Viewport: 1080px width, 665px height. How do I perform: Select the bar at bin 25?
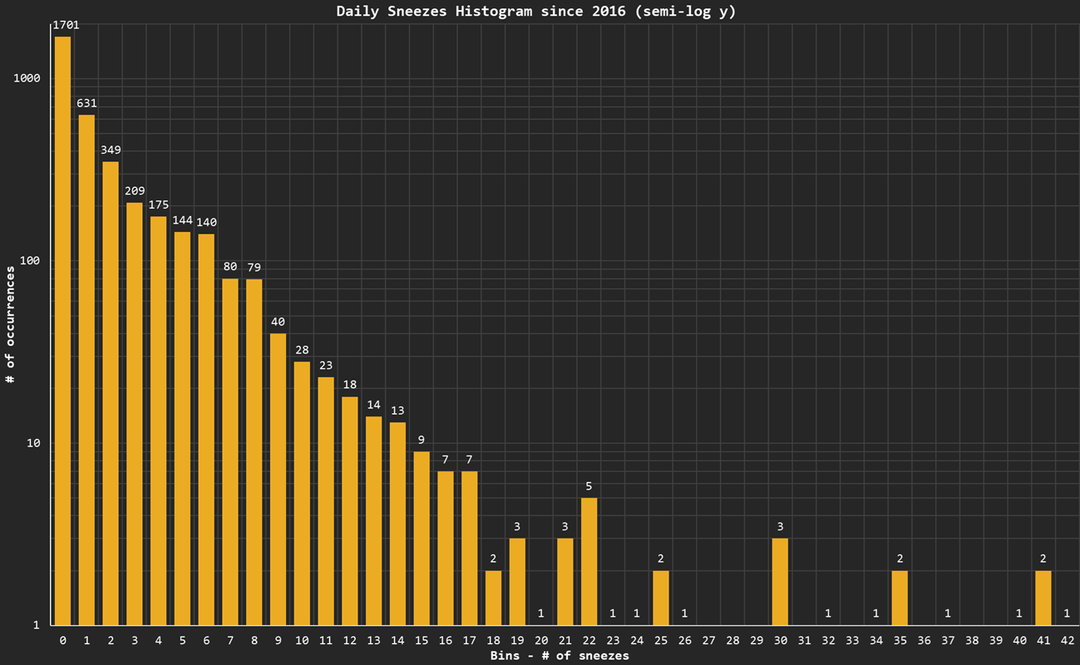[x=661, y=597]
